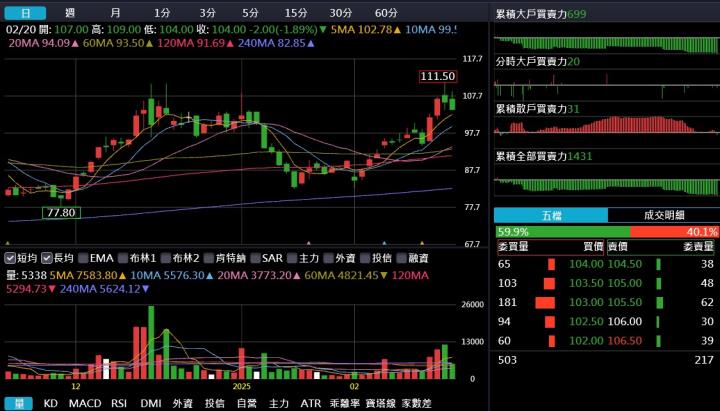Viewport: 720px width, 411px height.
Task: Switch to the 月 monthly chart tab
Action: pyautogui.click(x=115, y=13)
